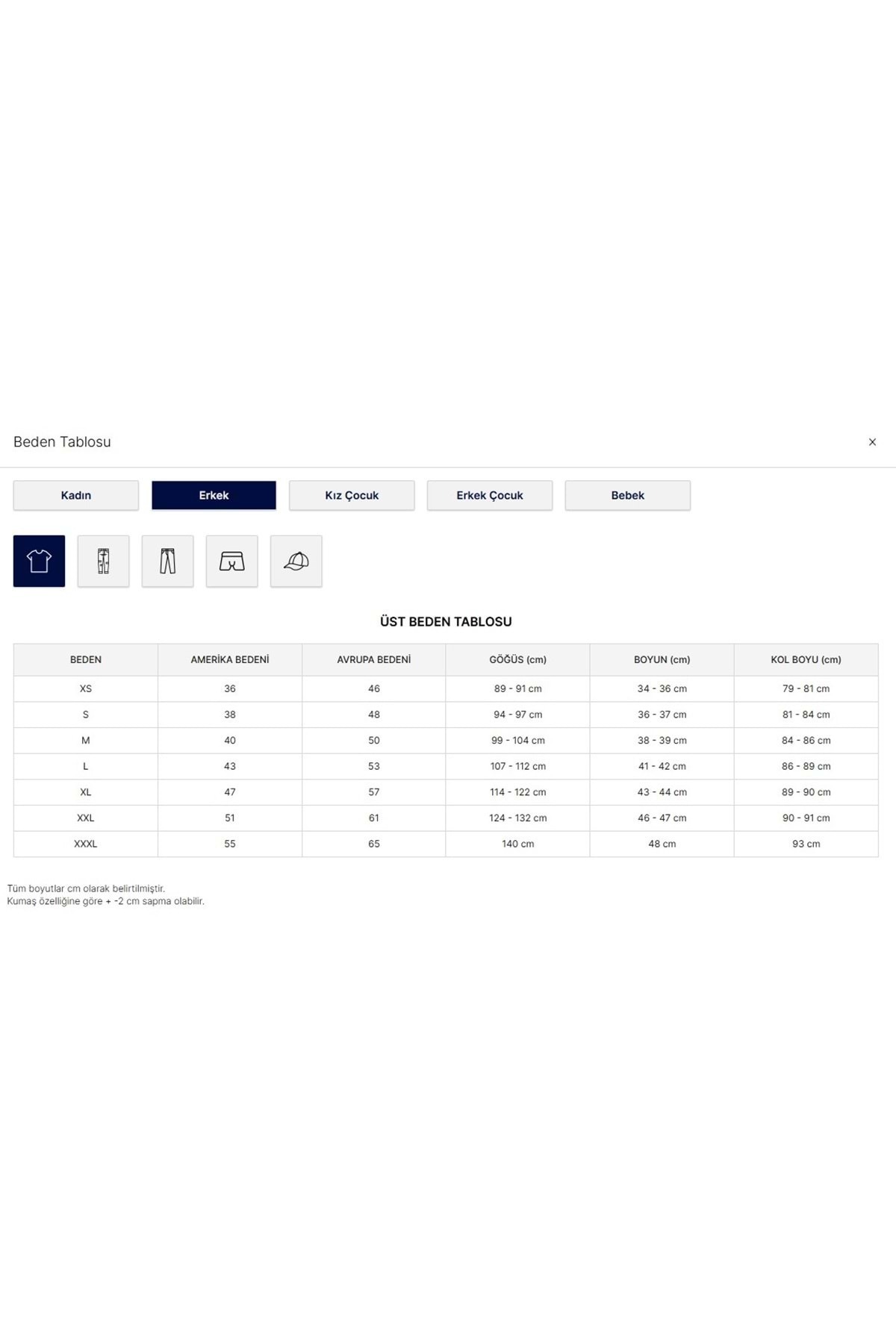The image size is (896, 1344).
Task: Click the BEDEN column header
Action: tap(86, 659)
